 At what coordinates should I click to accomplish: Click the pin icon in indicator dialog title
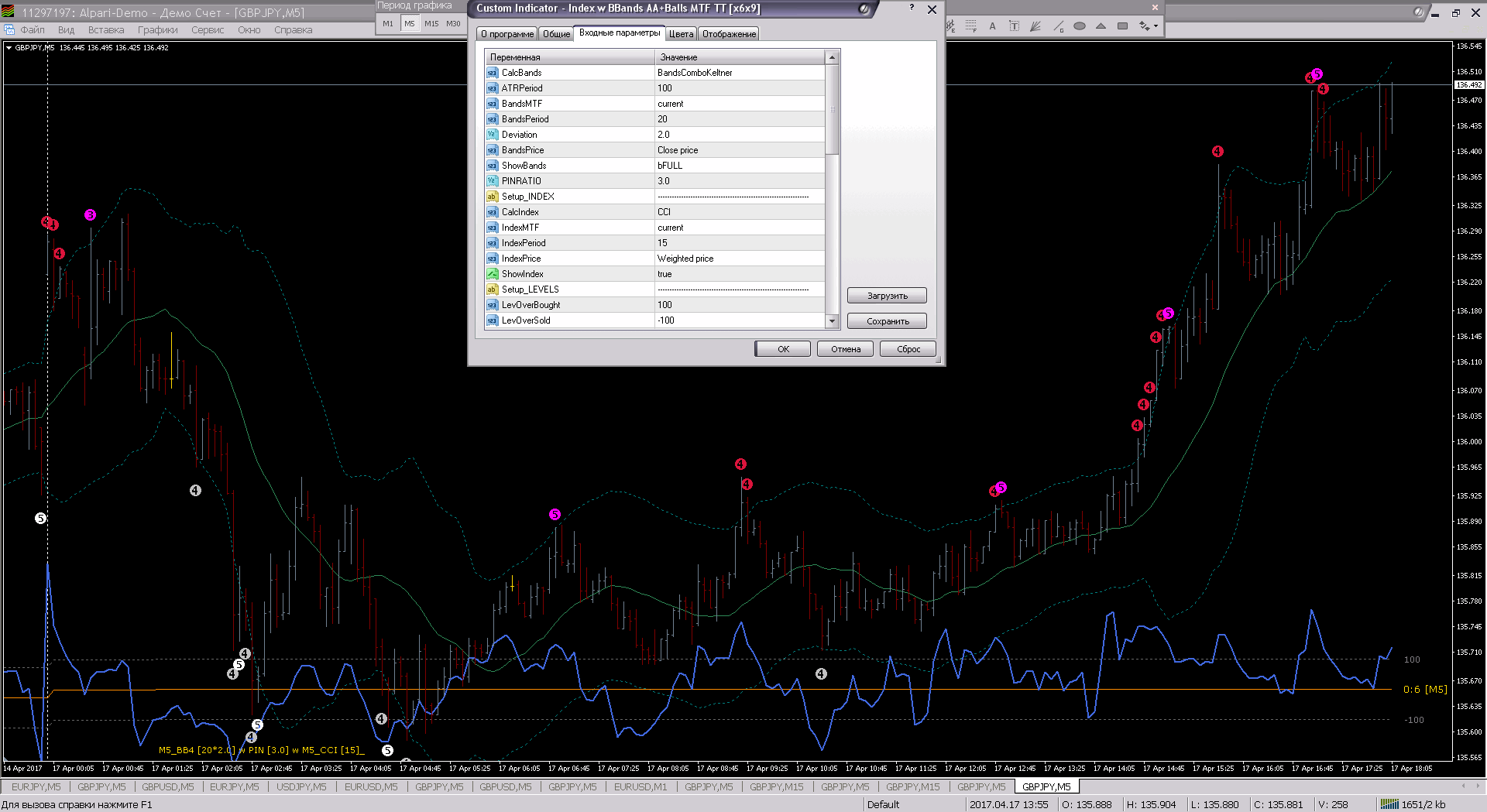pyautogui.click(x=864, y=9)
